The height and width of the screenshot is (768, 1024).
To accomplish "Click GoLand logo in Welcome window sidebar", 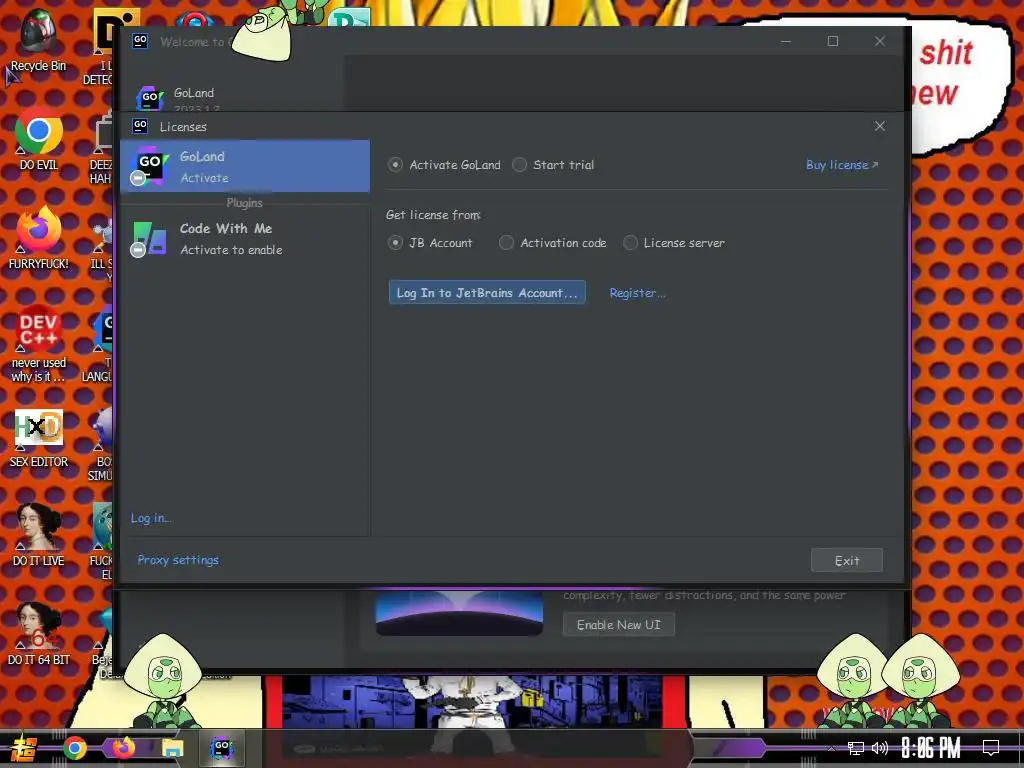I will click(150, 98).
